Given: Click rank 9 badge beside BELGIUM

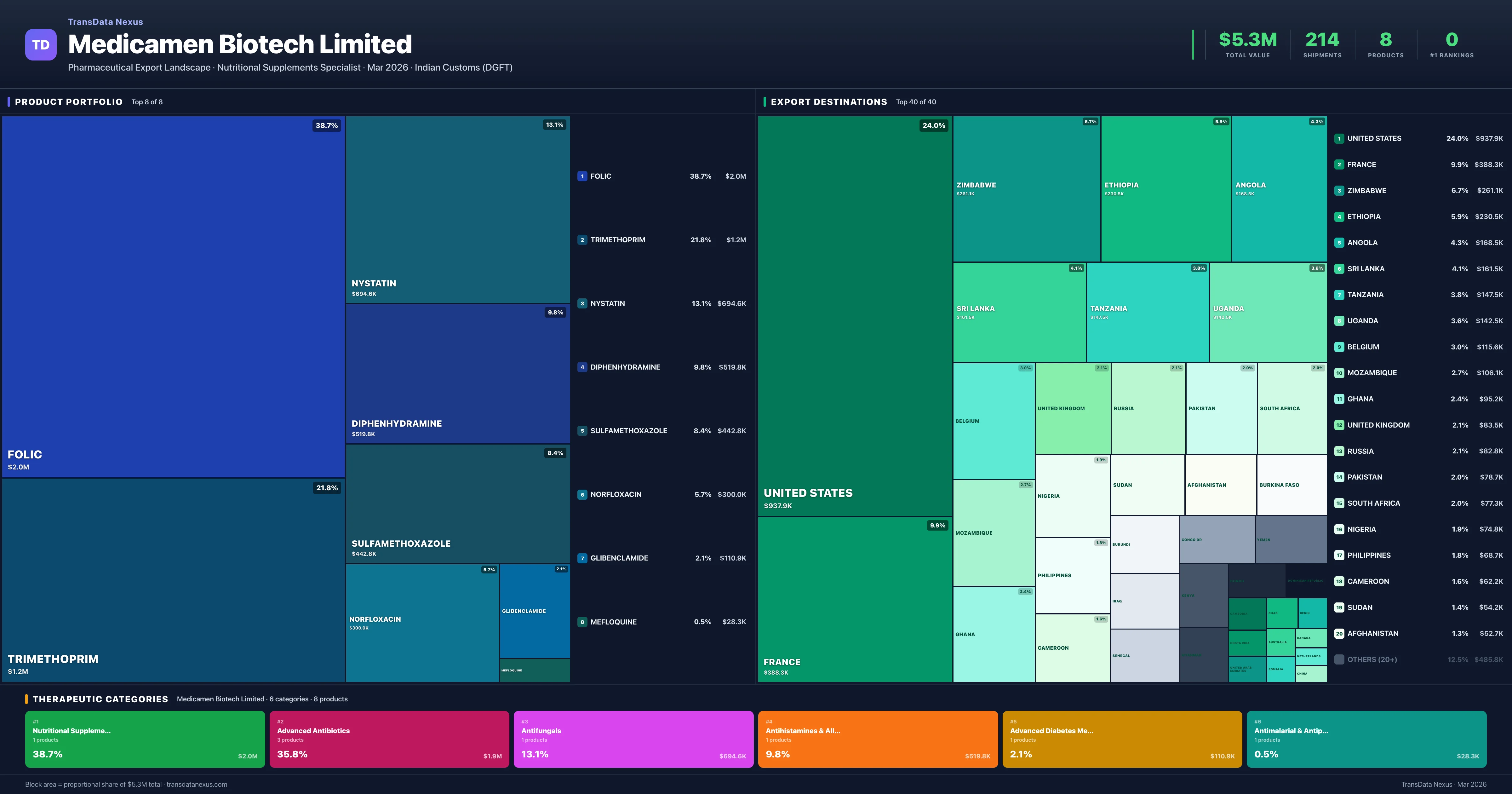Looking at the screenshot, I should click(x=1339, y=347).
